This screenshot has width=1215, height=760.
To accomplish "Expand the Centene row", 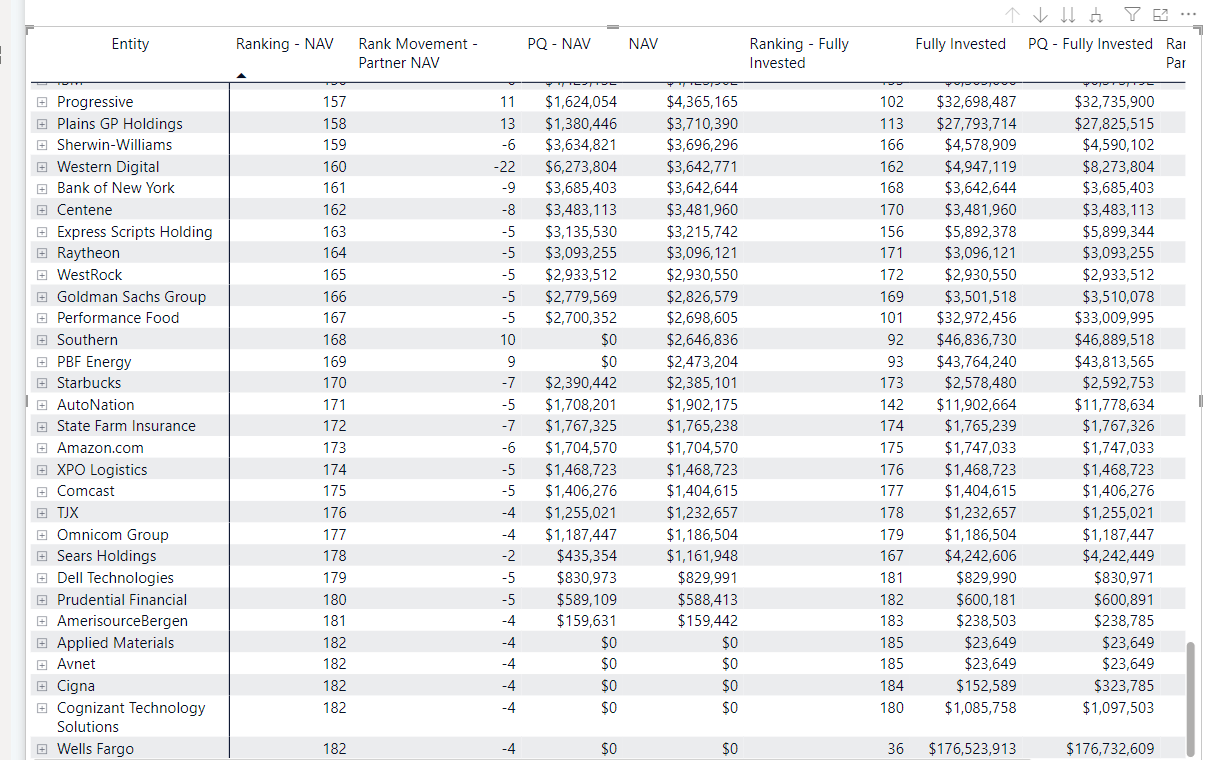I will [42, 210].
